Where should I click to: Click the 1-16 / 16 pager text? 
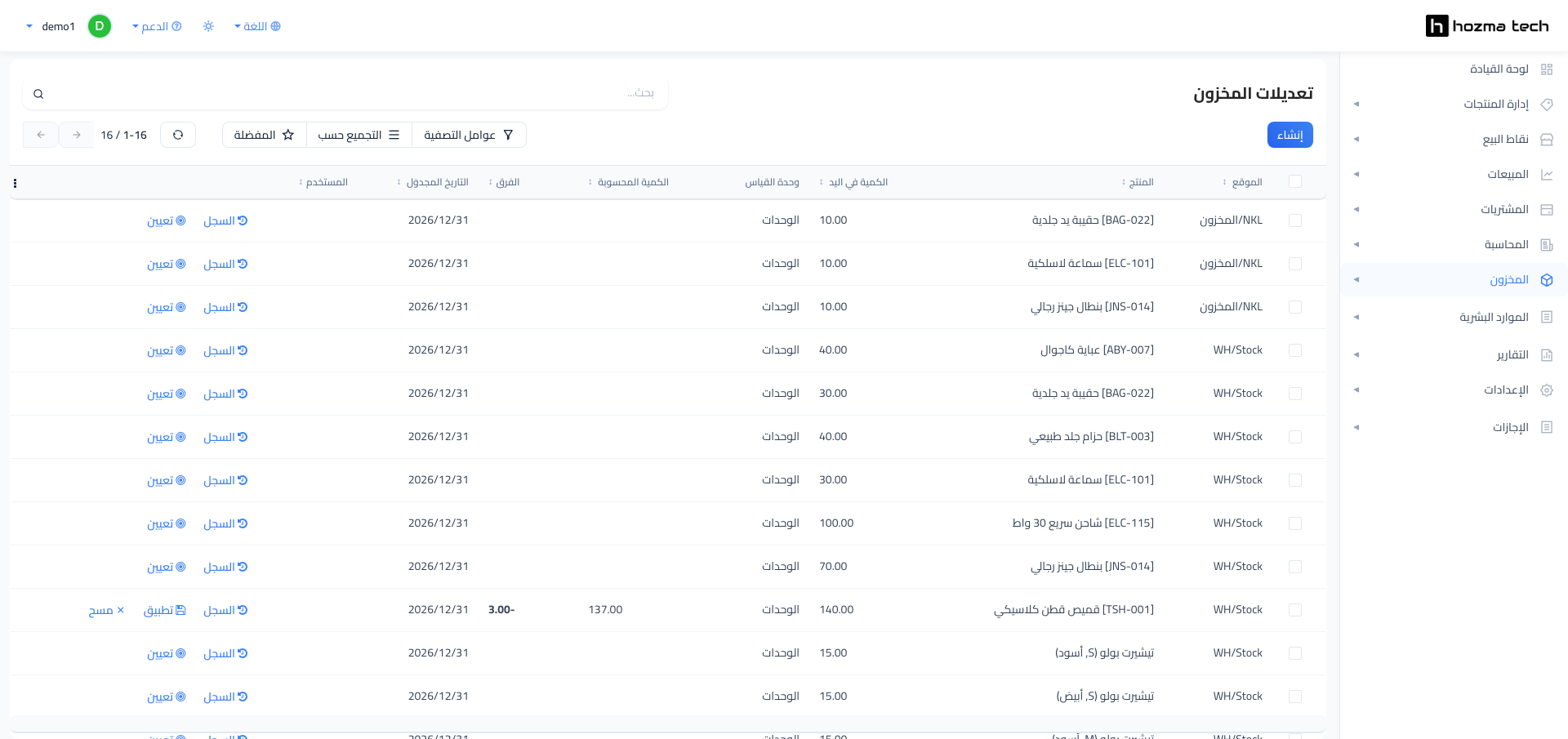click(124, 135)
